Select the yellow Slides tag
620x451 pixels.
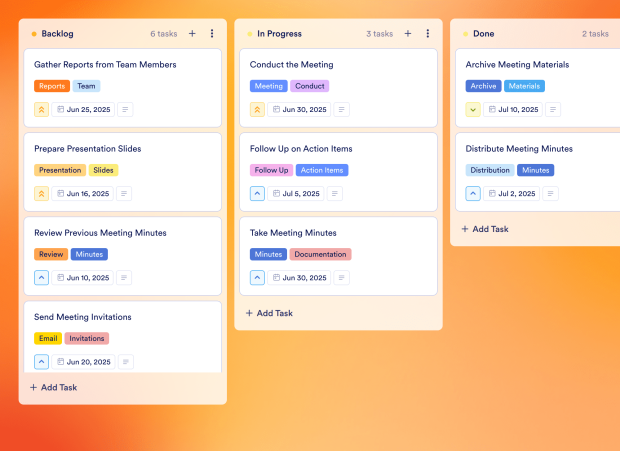pos(104,170)
